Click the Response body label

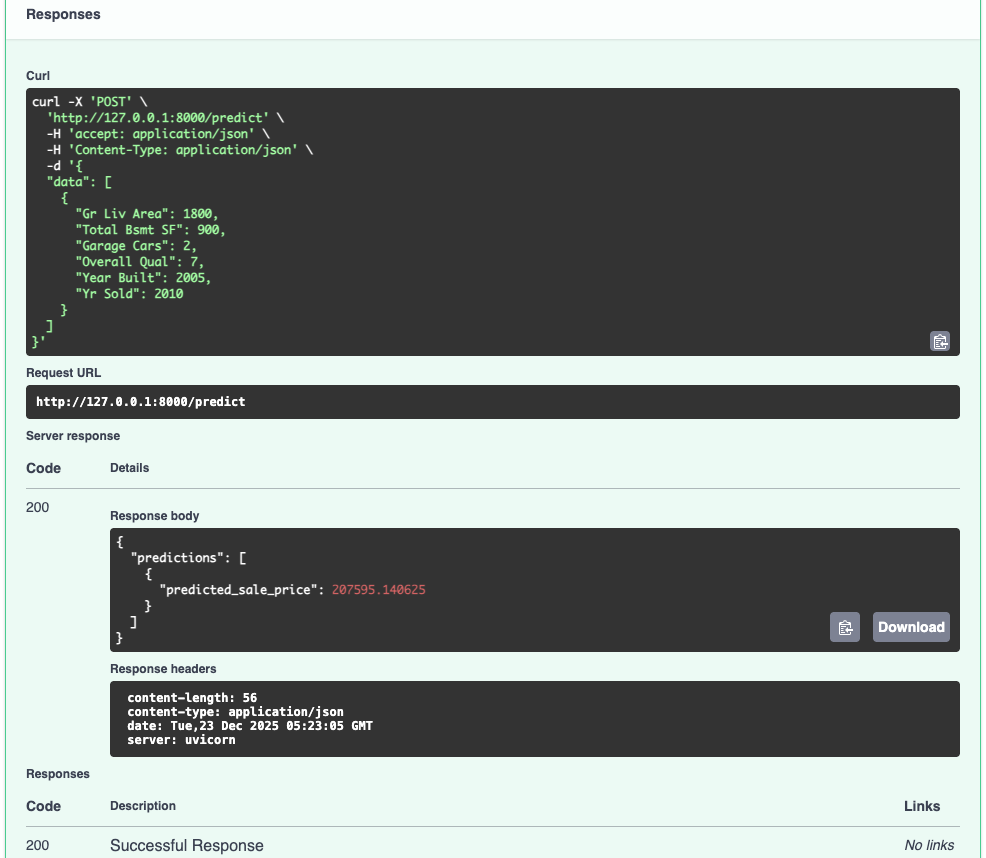[154, 516]
